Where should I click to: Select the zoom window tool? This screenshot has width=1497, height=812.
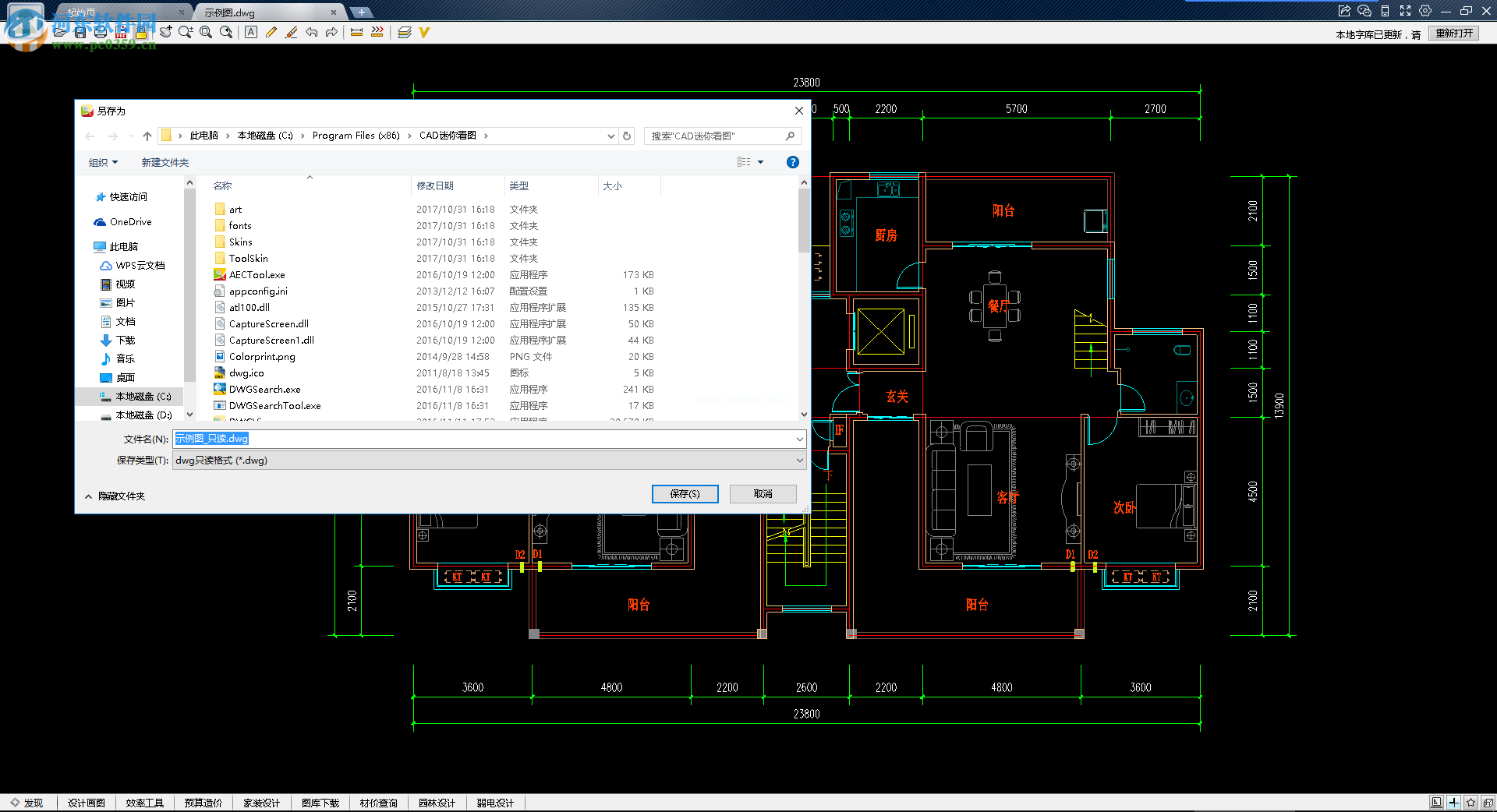click(206, 32)
